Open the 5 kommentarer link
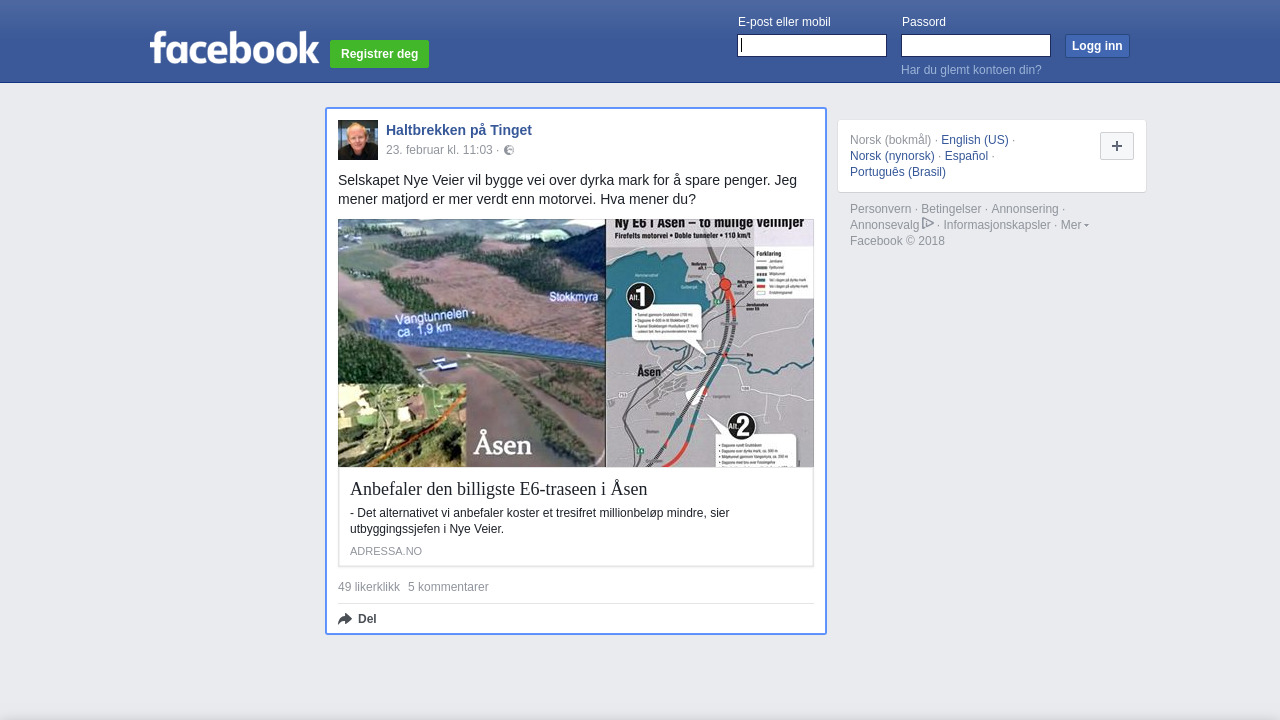Screen dimensions: 1280x720 point(448,587)
